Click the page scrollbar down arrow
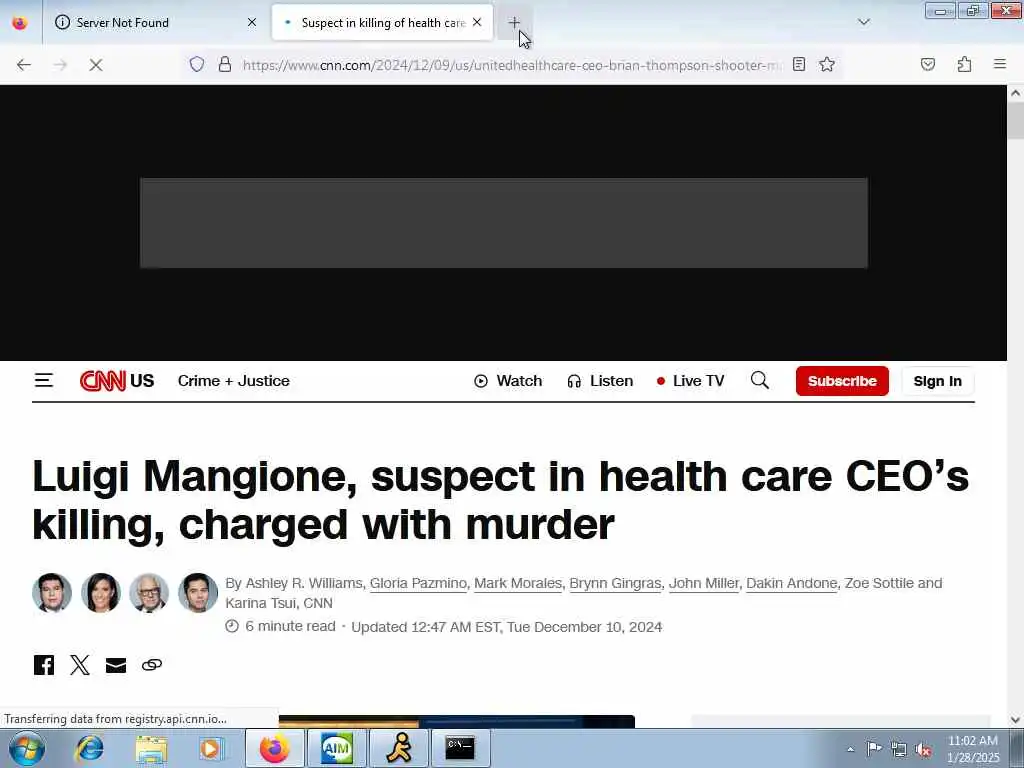Viewport: 1024px width, 768px height. tap(1016, 720)
